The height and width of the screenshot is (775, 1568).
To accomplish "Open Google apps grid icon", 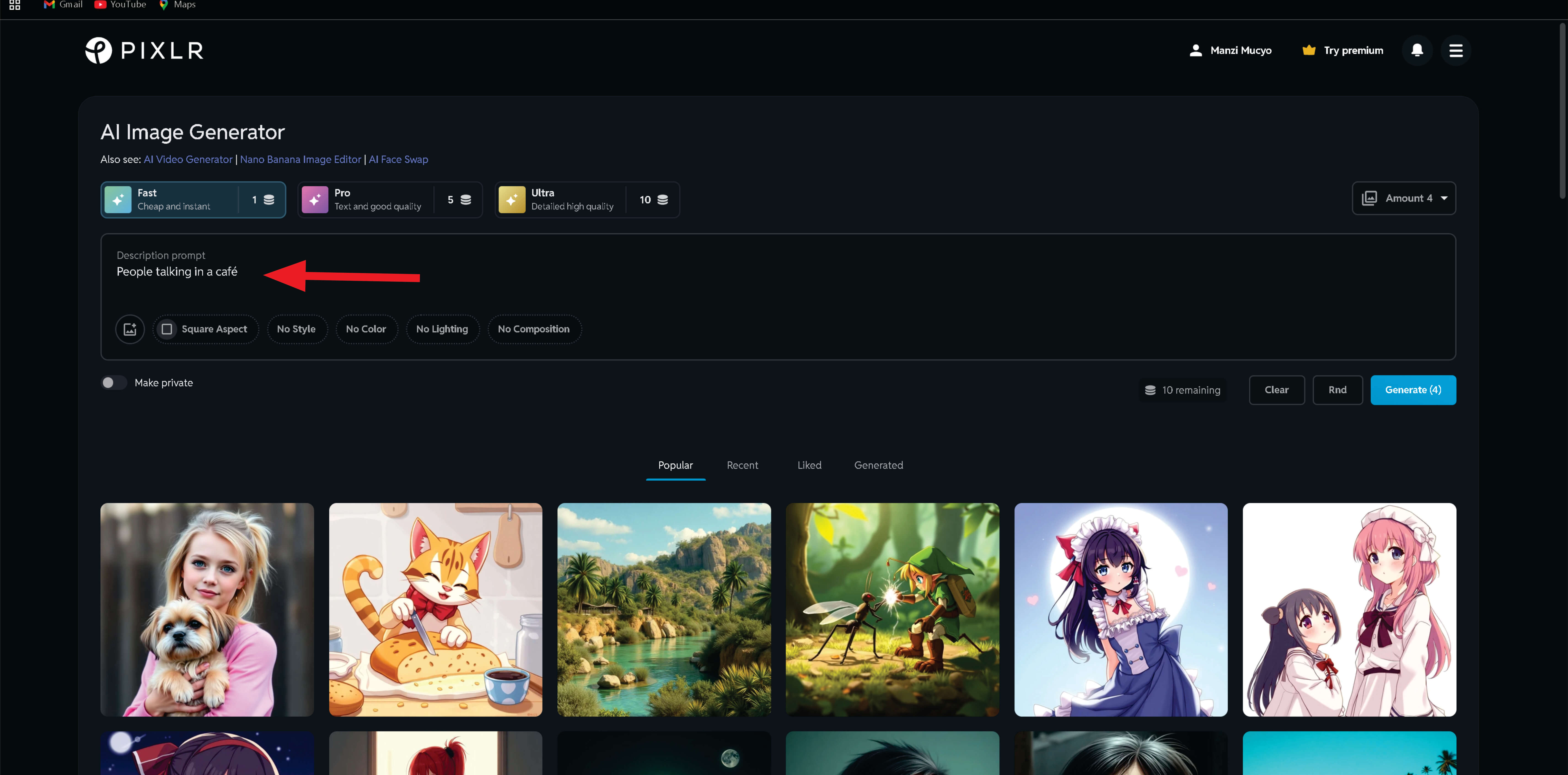I will (x=15, y=5).
